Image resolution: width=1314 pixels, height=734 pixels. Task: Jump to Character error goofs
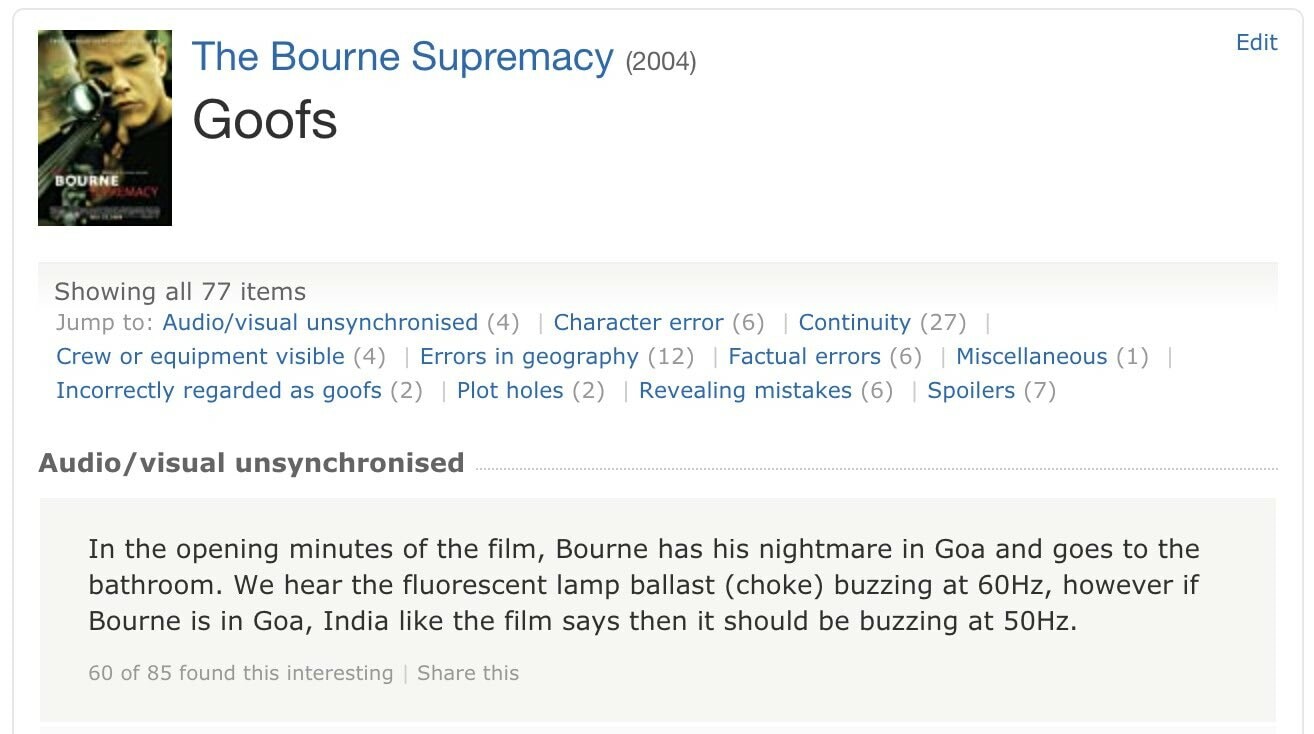coord(638,323)
